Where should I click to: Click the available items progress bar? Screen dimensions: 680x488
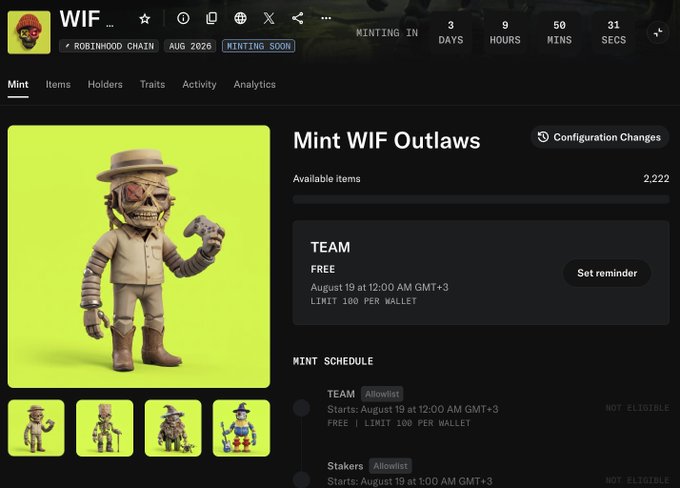(481, 200)
